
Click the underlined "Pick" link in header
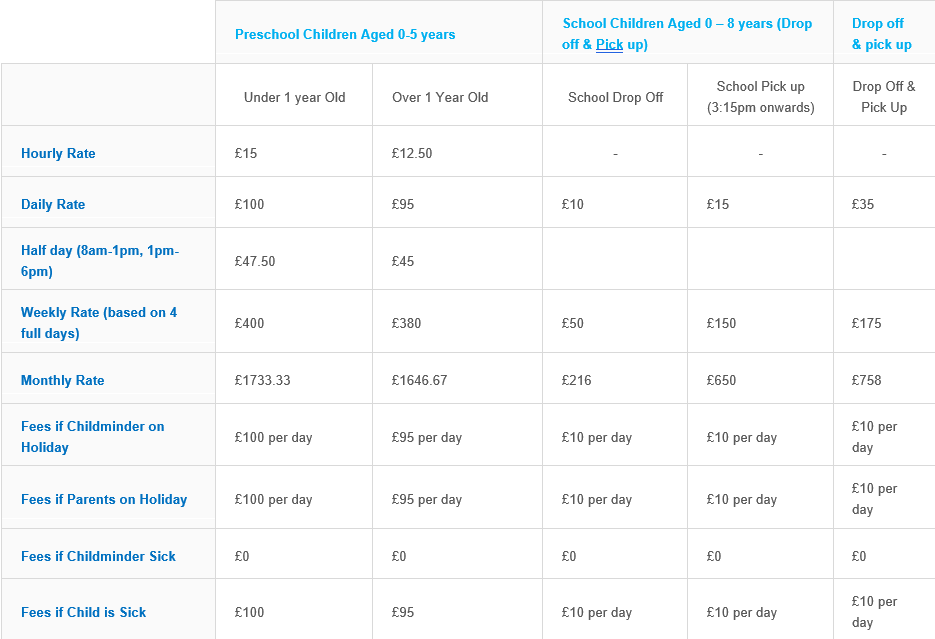[609, 45]
